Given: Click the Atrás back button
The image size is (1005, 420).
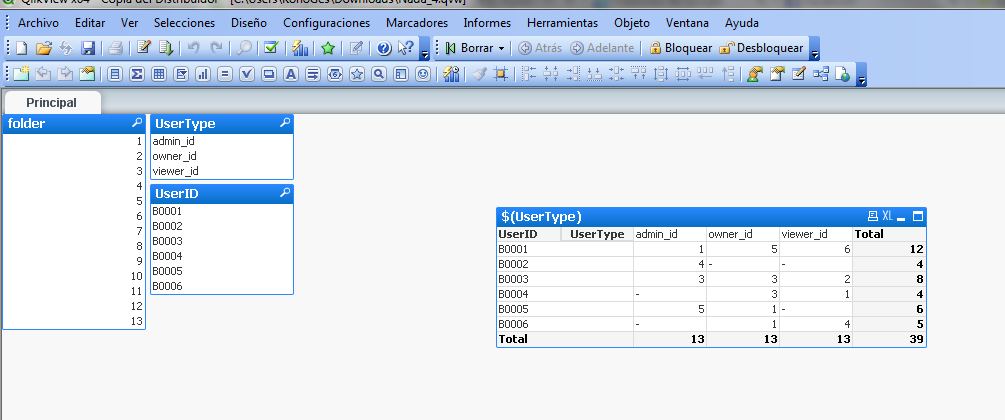Looking at the screenshot, I should click(540, 48).
